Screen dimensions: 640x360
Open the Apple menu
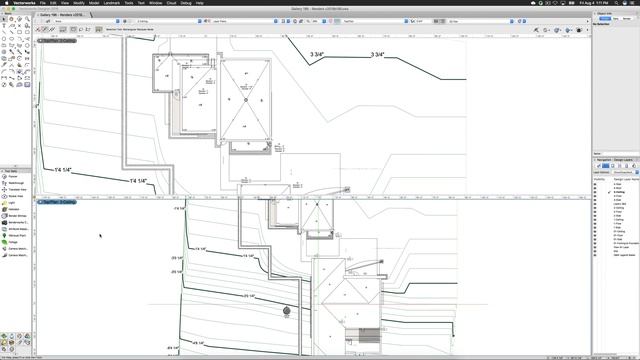[x=6, y=3]
